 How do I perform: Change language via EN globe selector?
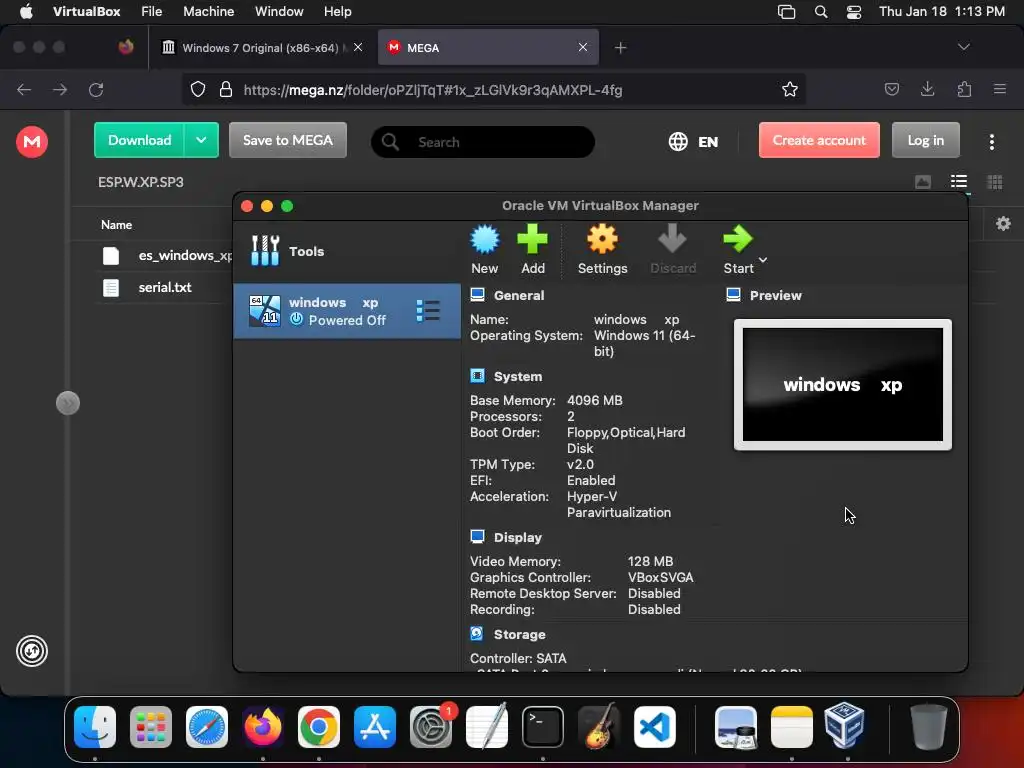click(x=694, y=142)
